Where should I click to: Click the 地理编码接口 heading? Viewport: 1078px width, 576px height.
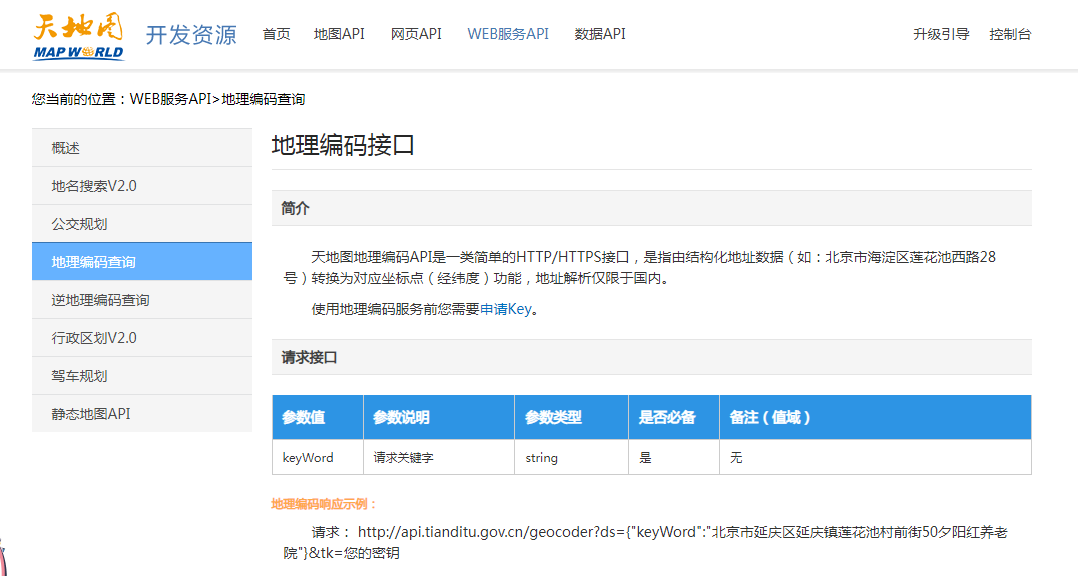tap(343, 145)
